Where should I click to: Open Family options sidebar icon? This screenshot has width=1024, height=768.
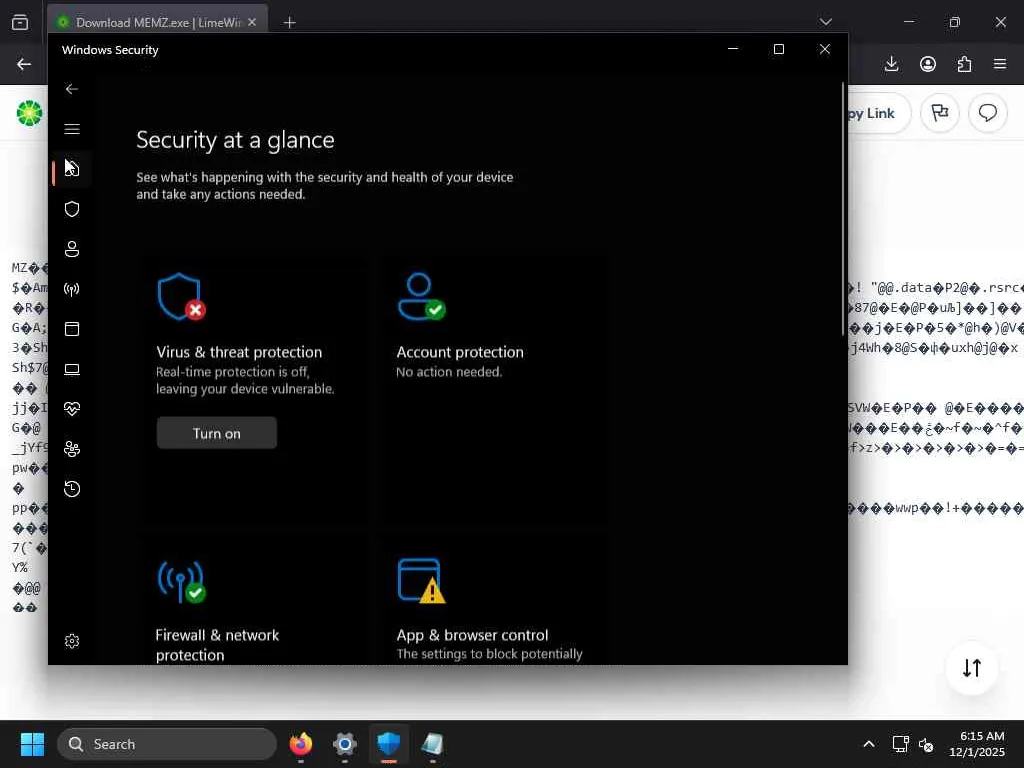click(72, 449)
